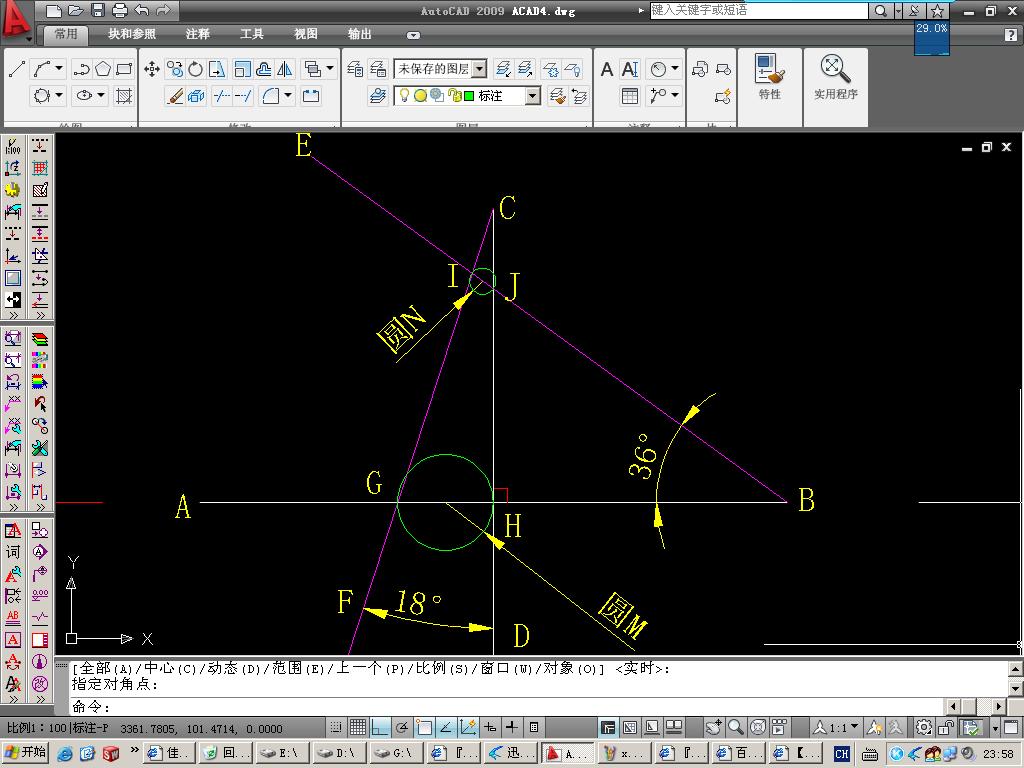Switch to the 输出 ribbon tab
The height and width of the screenshot is (768, 1024).
[x=359, y=34]
